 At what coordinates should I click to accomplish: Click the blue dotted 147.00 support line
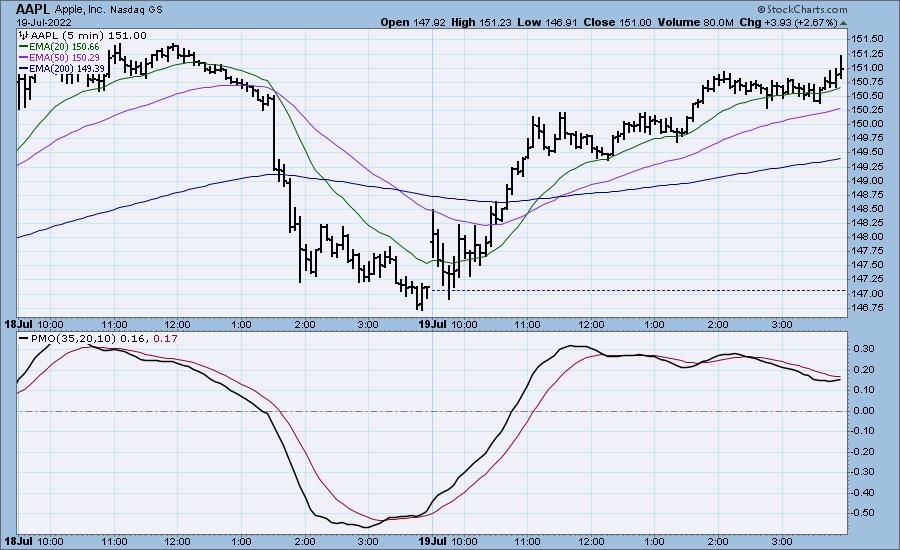[639, 291]
